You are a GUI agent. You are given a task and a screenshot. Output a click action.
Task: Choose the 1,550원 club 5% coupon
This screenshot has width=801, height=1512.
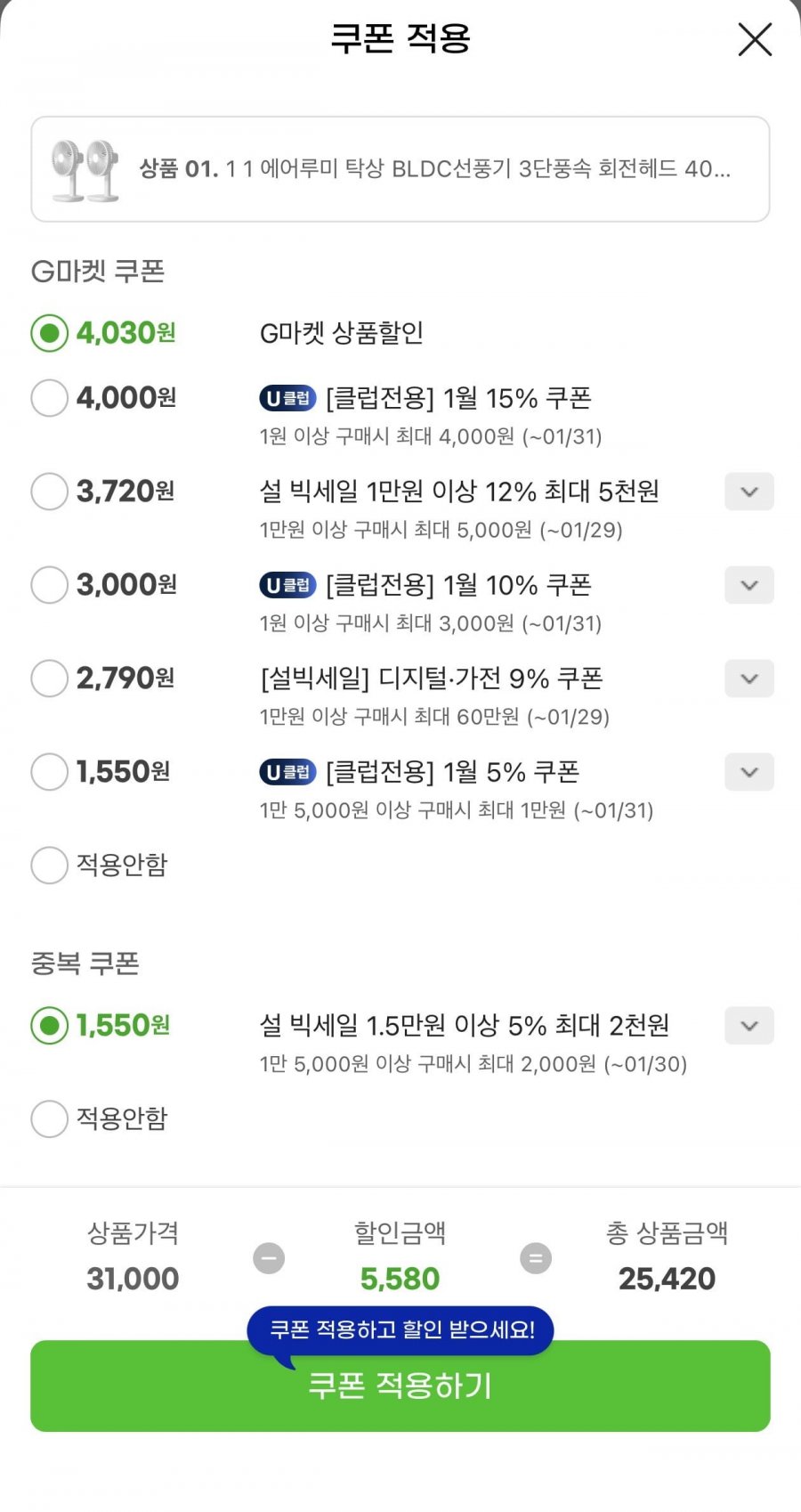[x=50, y=772]
